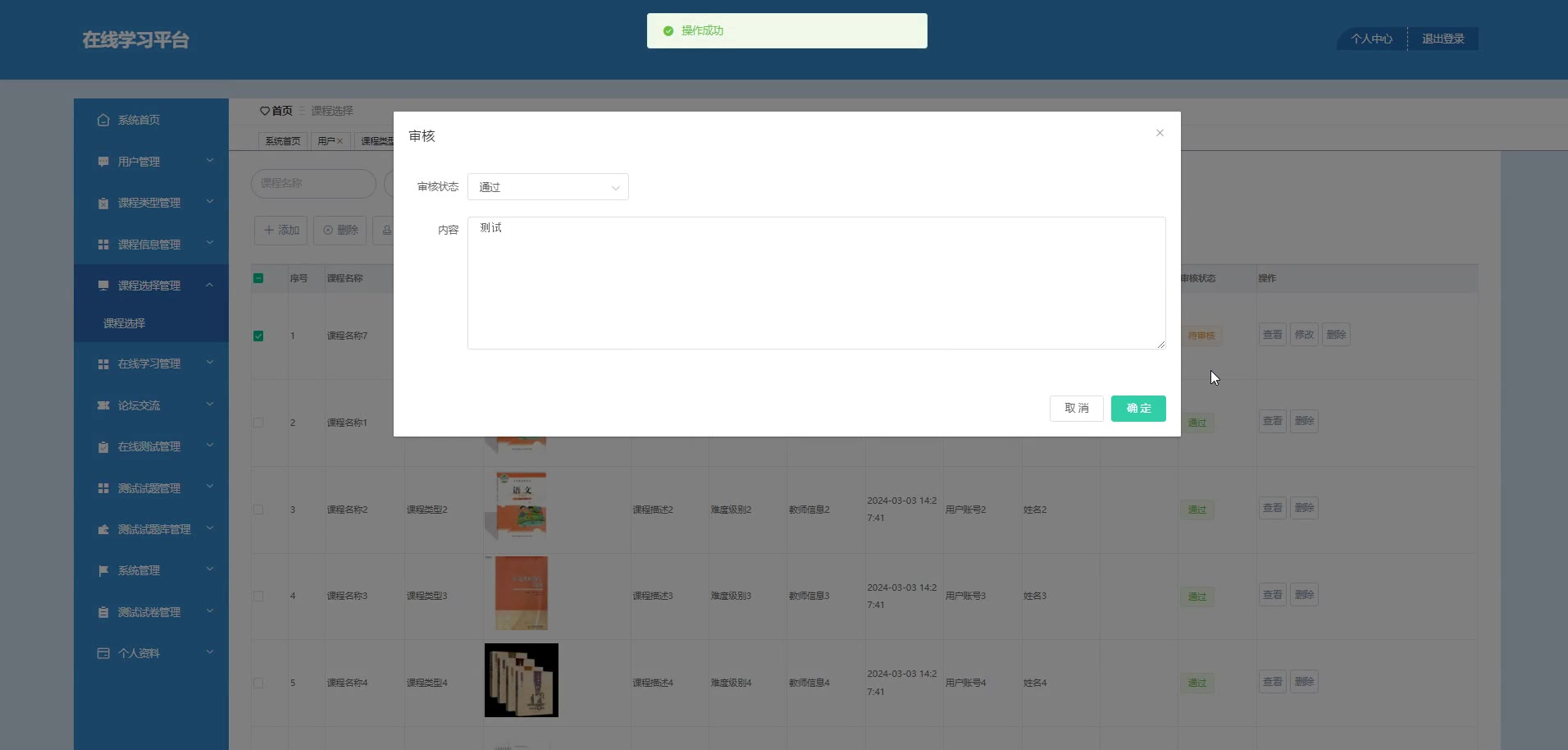The width and height of the screenshot is (1568, 750).
Task: Click the 首页 breadcrumb link
Action: coord(282,111)
